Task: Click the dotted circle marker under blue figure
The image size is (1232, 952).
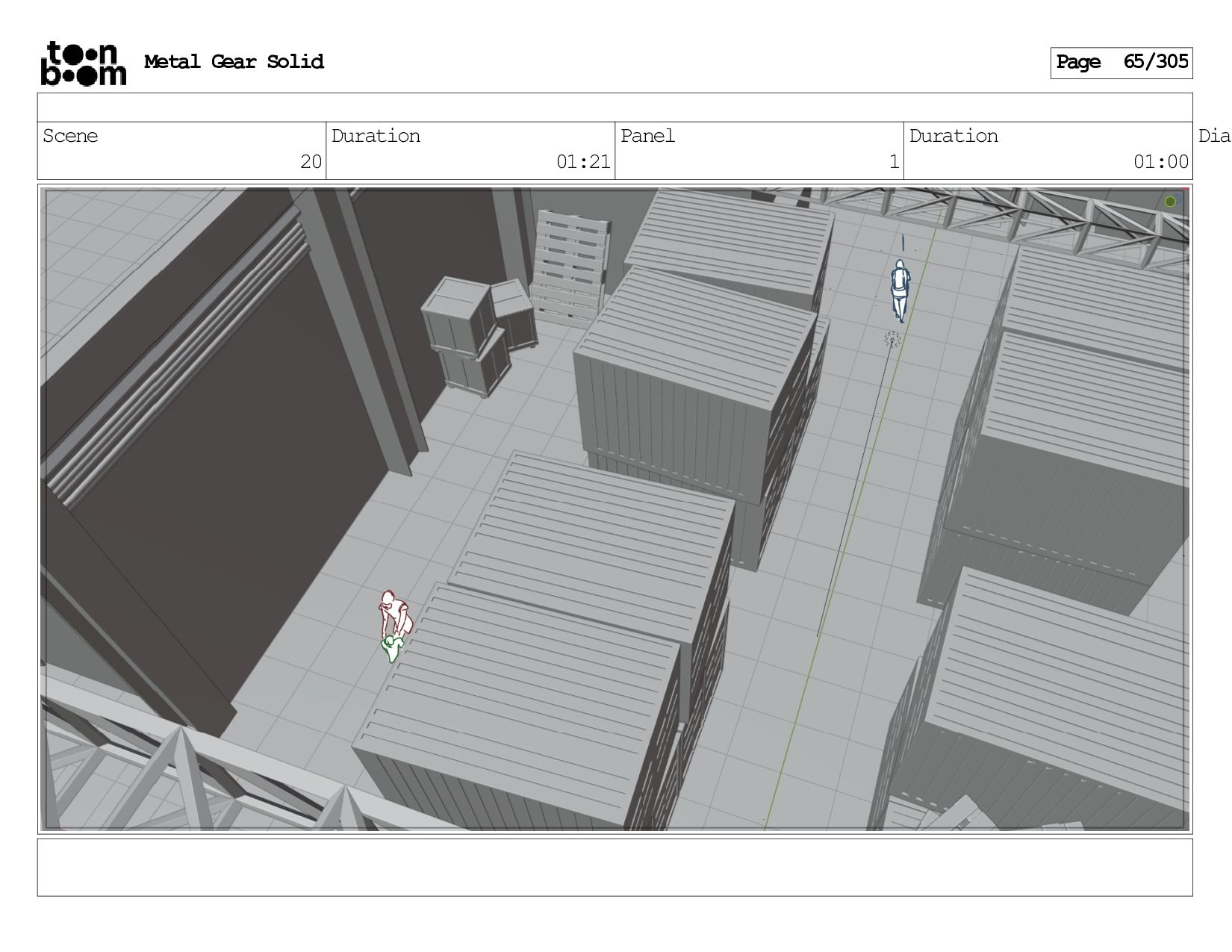Action: 892,340
